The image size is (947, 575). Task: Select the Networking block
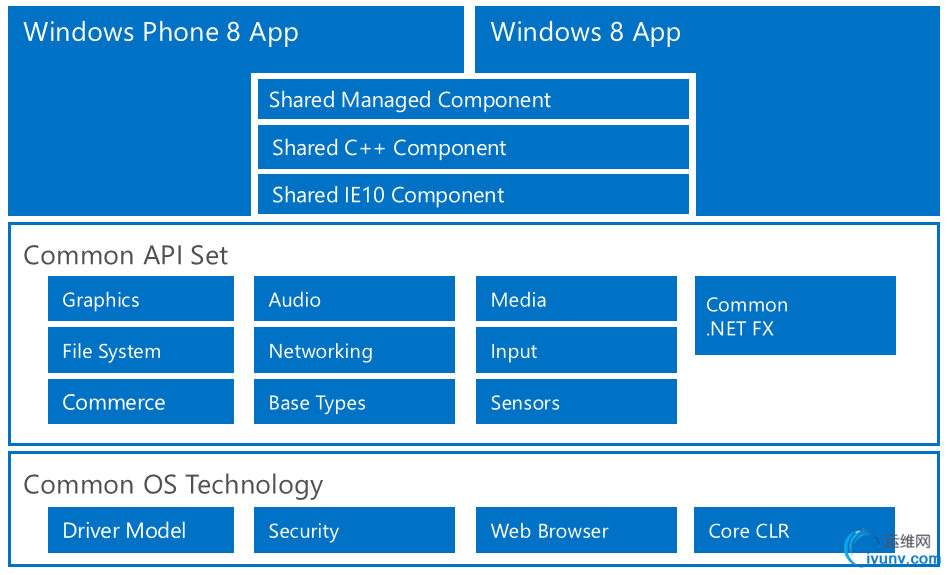[354, 350]
